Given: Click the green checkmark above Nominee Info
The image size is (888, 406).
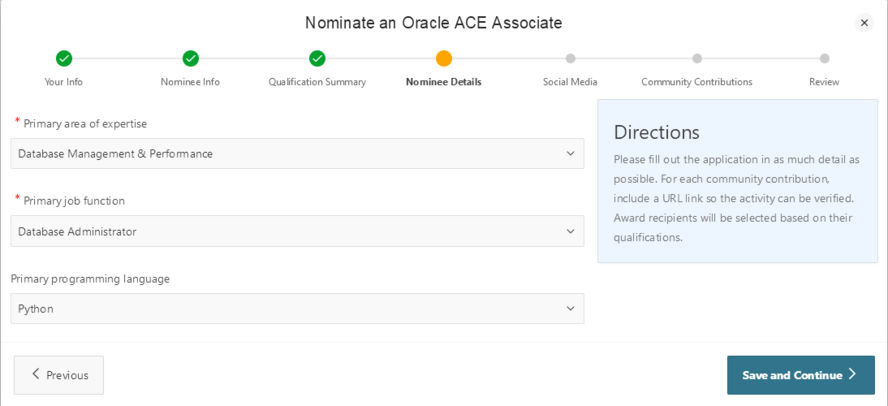Looking at the screenshot, I should pos(190,59).
